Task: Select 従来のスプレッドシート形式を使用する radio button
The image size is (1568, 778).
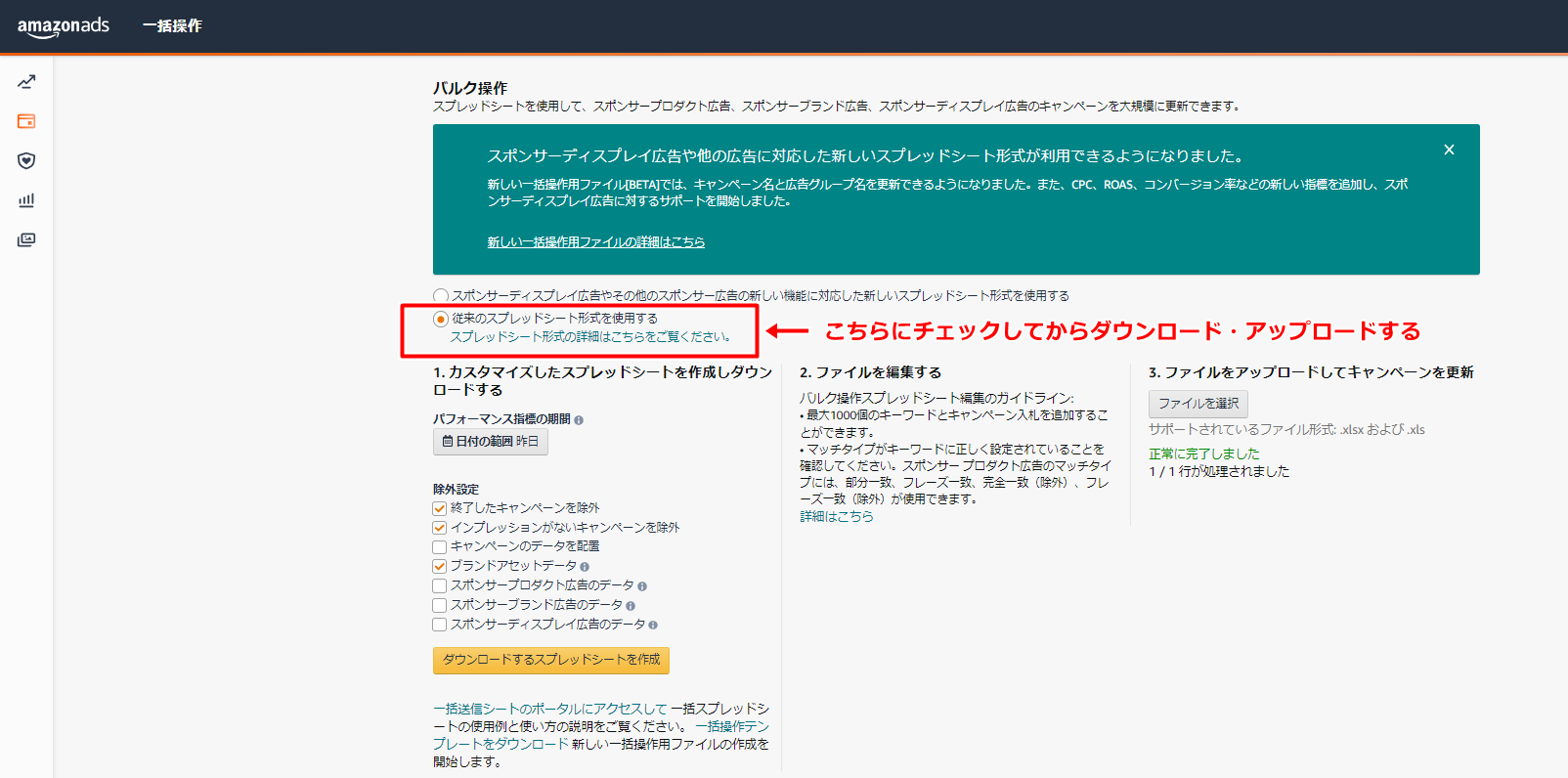Action: tap(441, 319)
